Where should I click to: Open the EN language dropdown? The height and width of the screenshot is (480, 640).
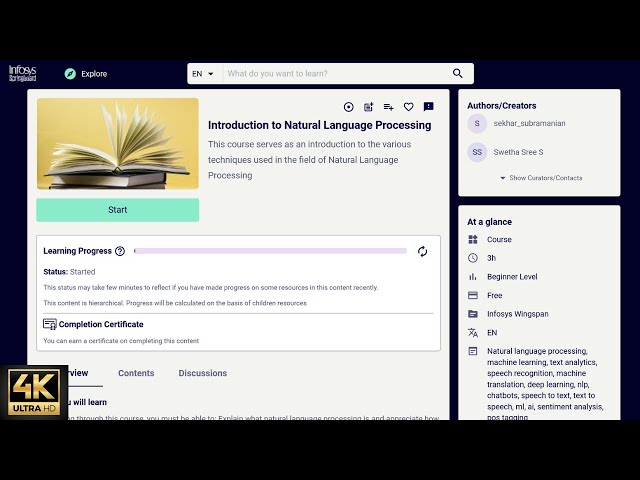tap(203, 74)
